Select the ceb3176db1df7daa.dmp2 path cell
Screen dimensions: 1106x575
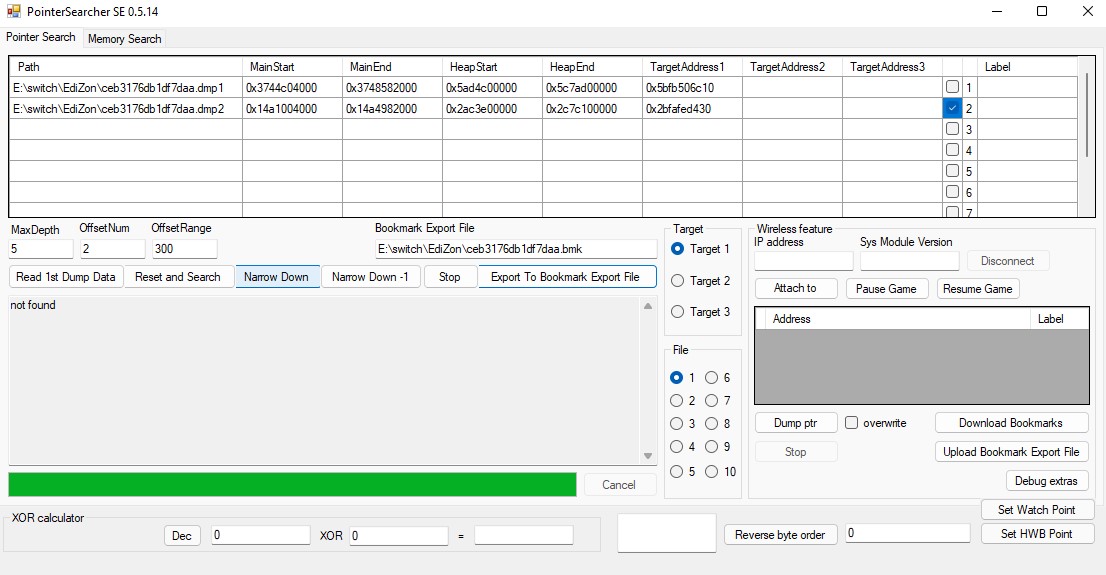click(126, 109)
